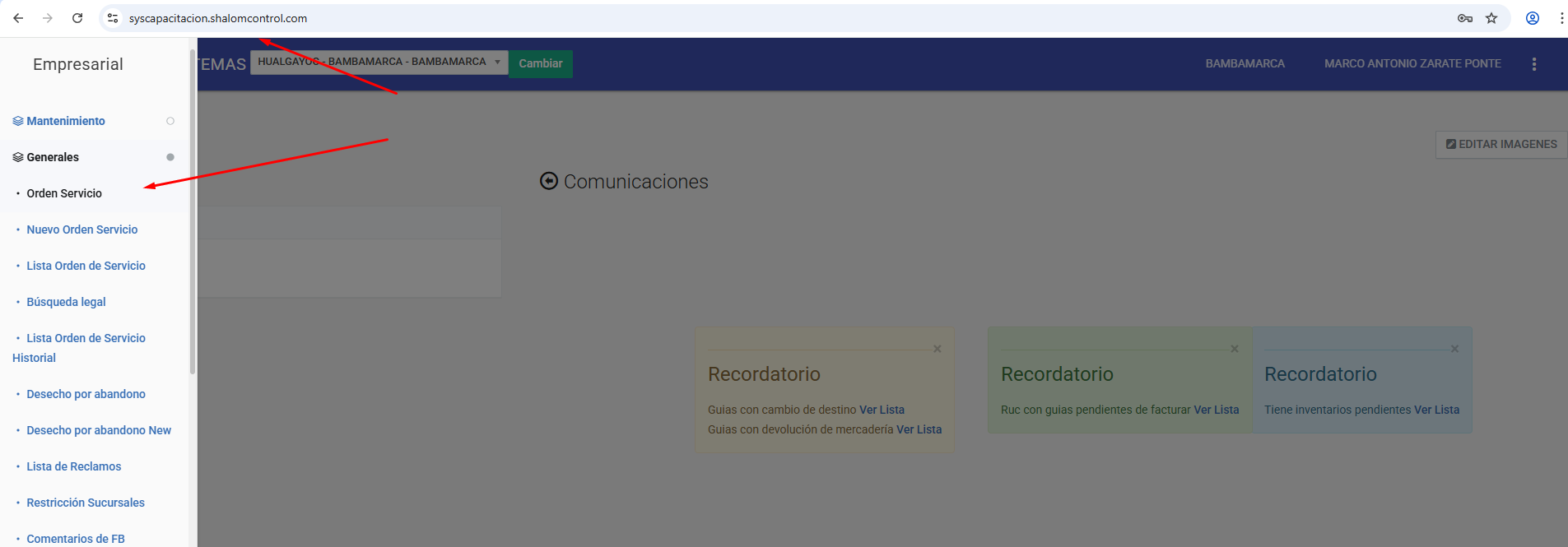Reload the page with refresh icon

[77, 18]
